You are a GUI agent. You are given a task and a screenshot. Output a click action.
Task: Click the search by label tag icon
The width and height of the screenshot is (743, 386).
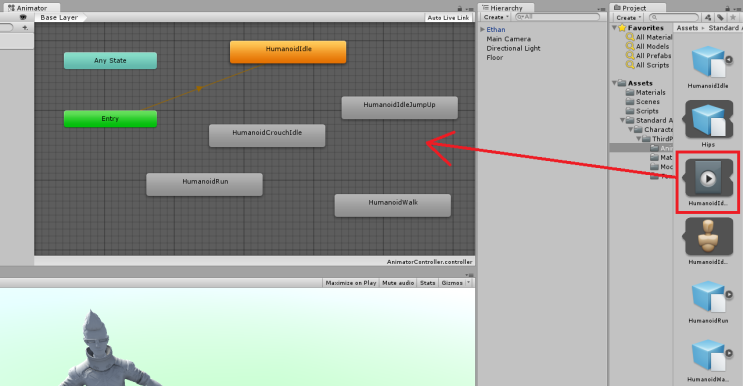(720, 18)
